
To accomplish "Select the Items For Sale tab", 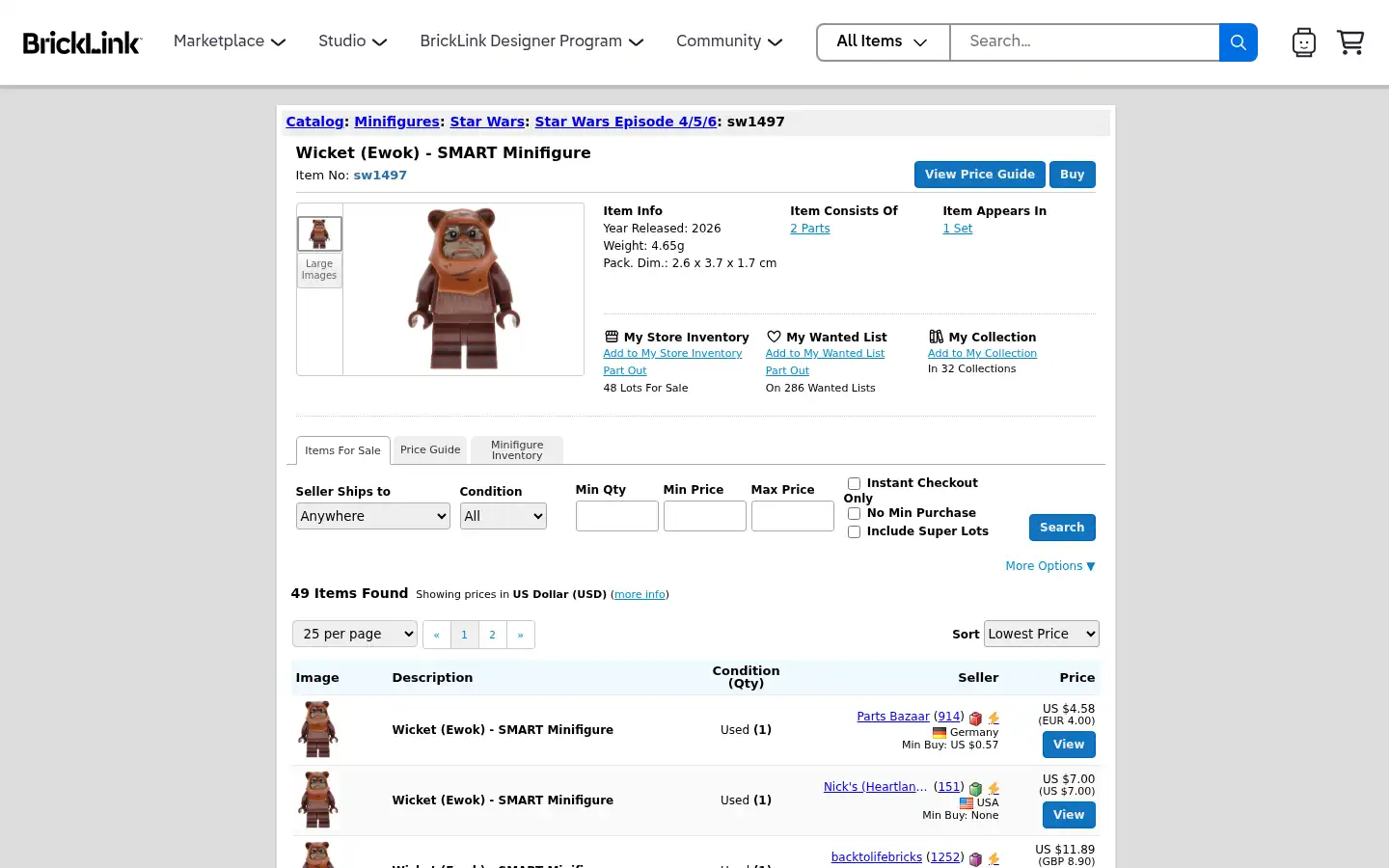I will pos(343,450).
